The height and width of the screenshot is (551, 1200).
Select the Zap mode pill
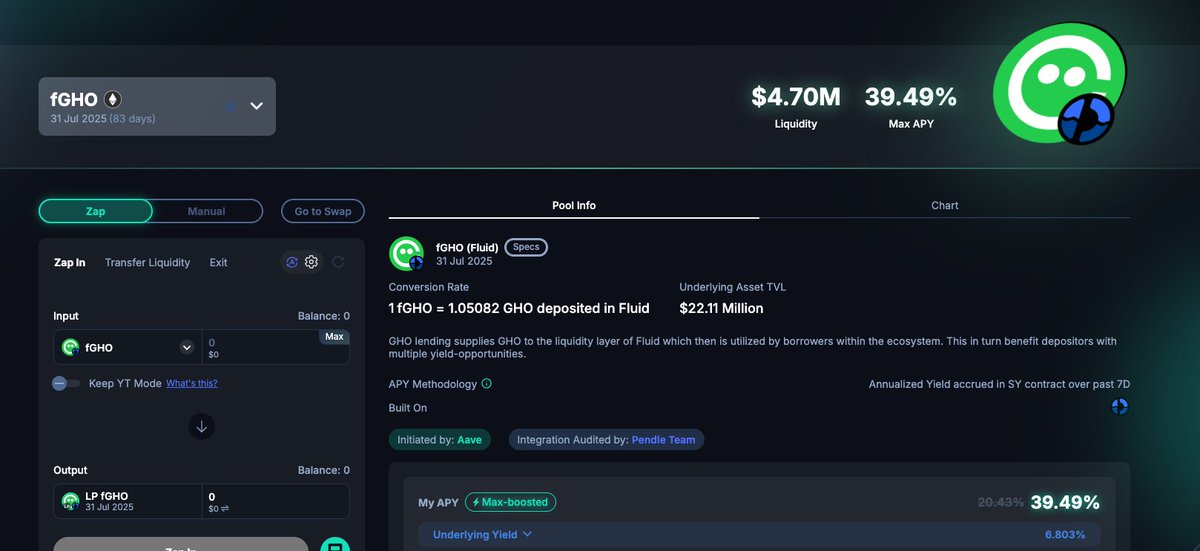point(95,211)
